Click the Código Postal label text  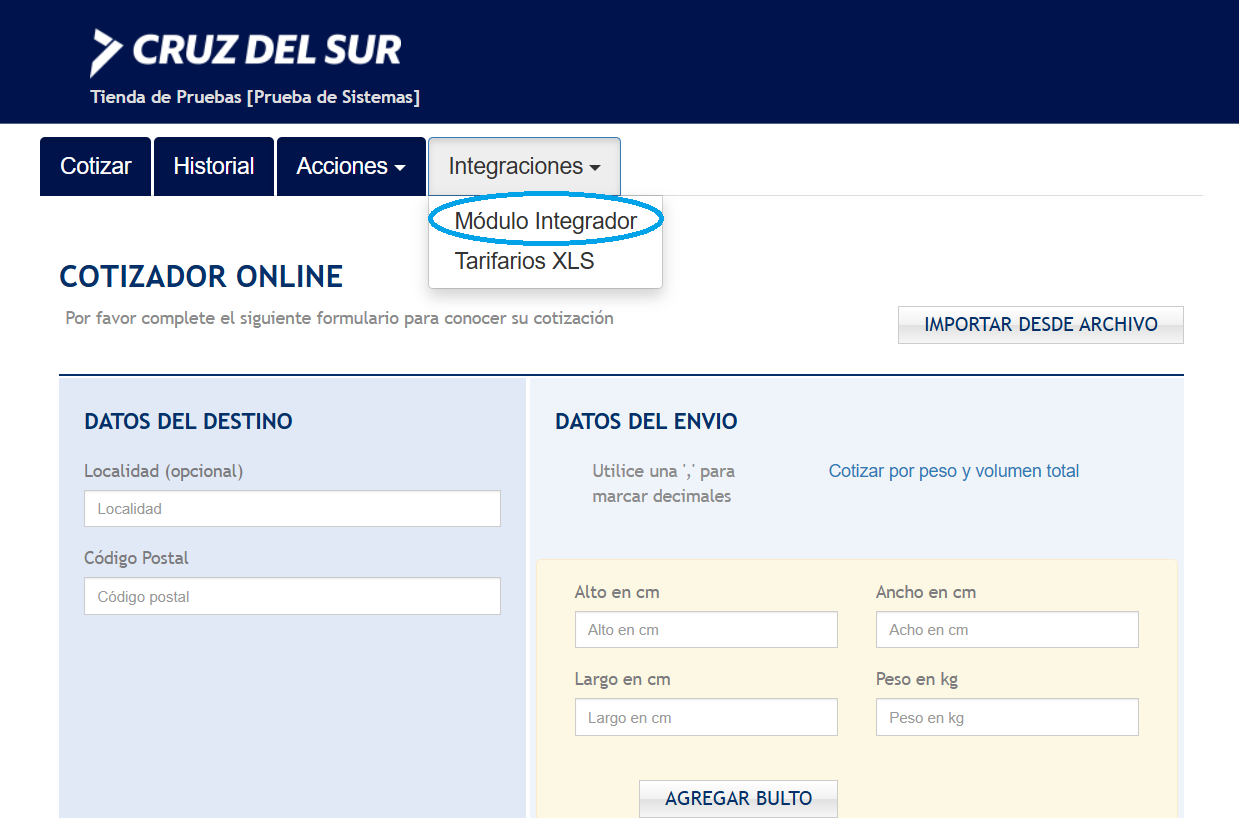(x=136, y=558)
